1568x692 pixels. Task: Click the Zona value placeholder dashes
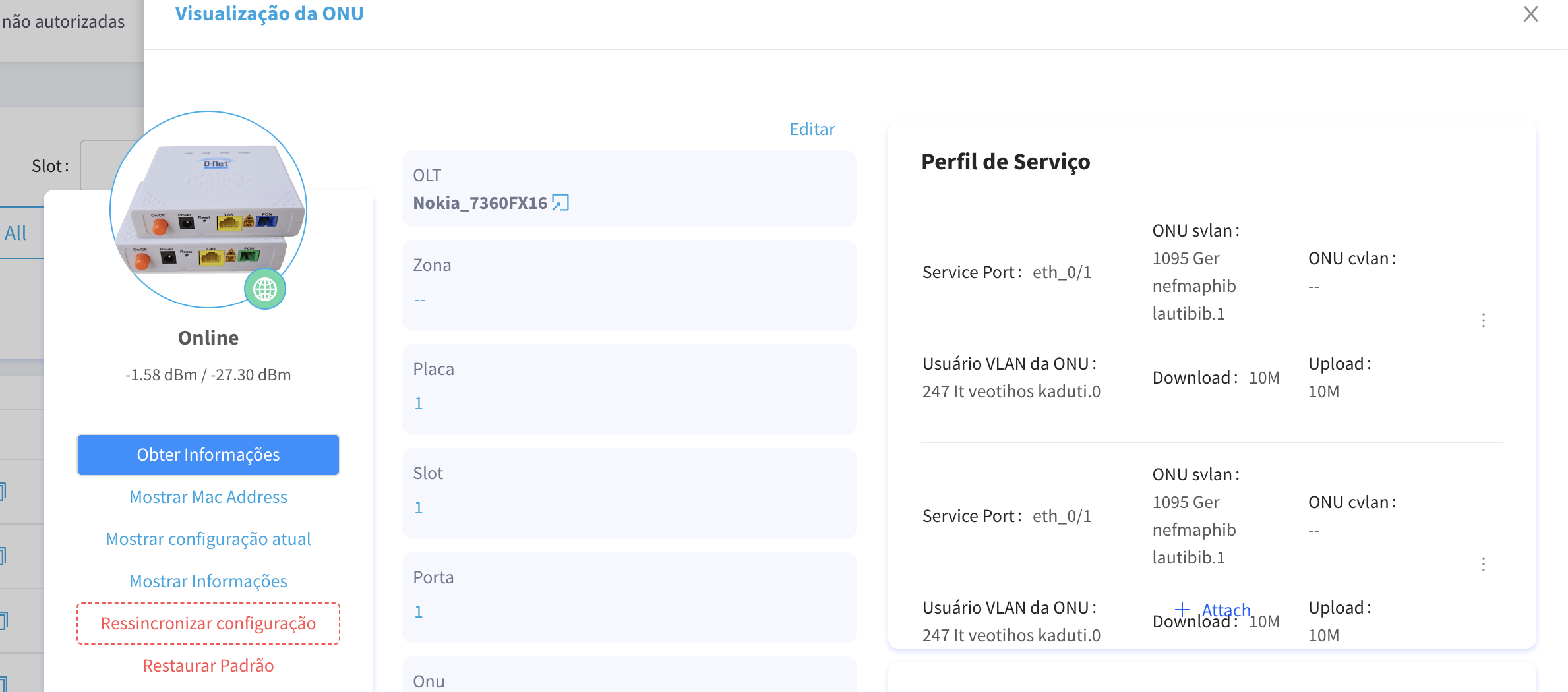(x=420, y=301)
